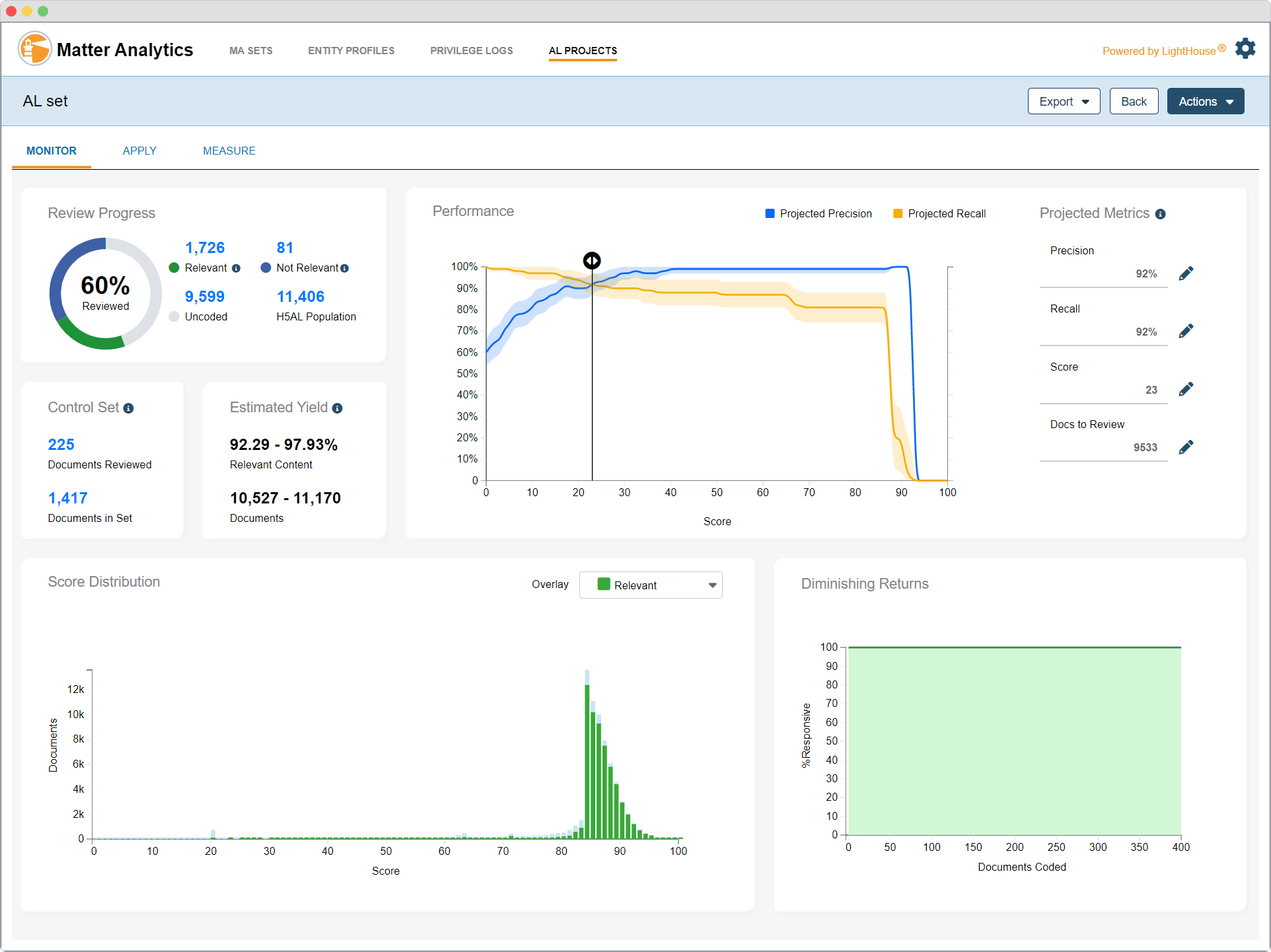Open the Overlay Relevant dropdown
1271x952 pixels.
click(650, 585)
